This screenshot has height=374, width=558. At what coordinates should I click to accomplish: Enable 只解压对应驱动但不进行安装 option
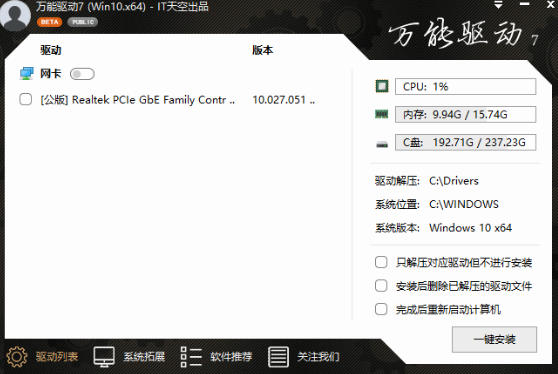click(x=381, y=262)
